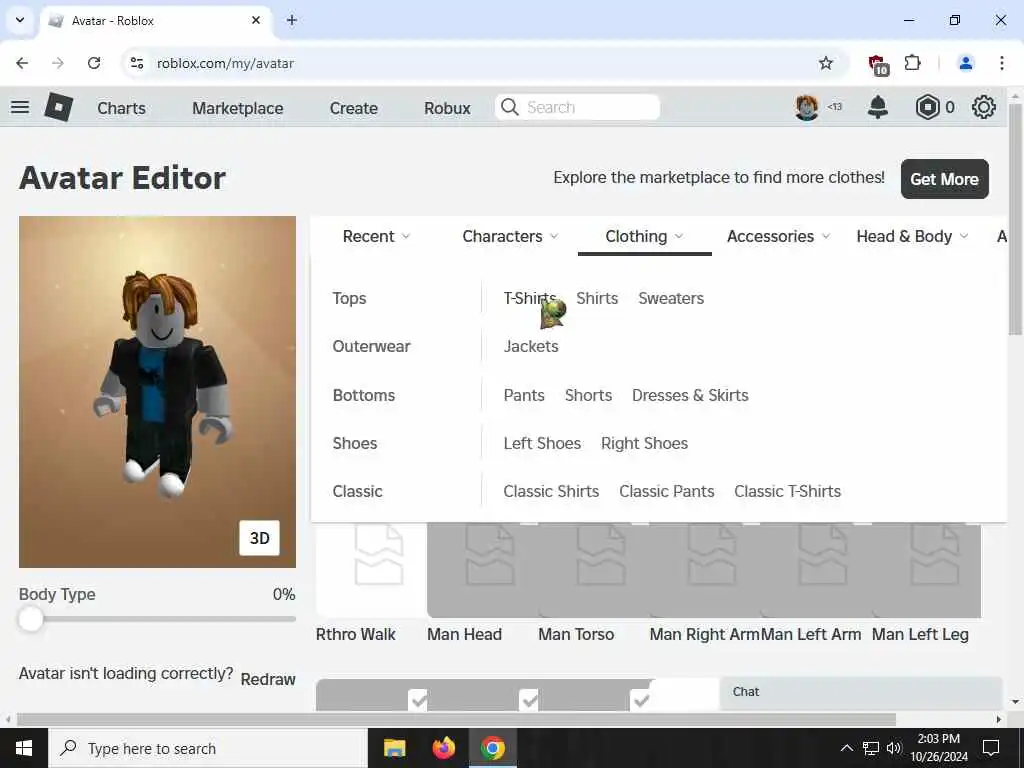
Task: Open the volume control in system tray
Action: pyautogui.click(x=893, y=748)
